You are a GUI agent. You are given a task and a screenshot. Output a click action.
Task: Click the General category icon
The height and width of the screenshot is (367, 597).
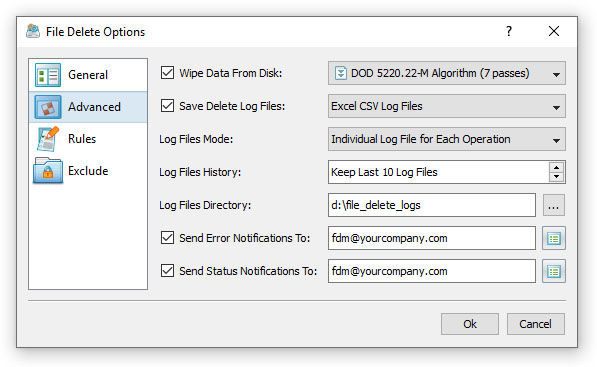click(x=48, y=75)
